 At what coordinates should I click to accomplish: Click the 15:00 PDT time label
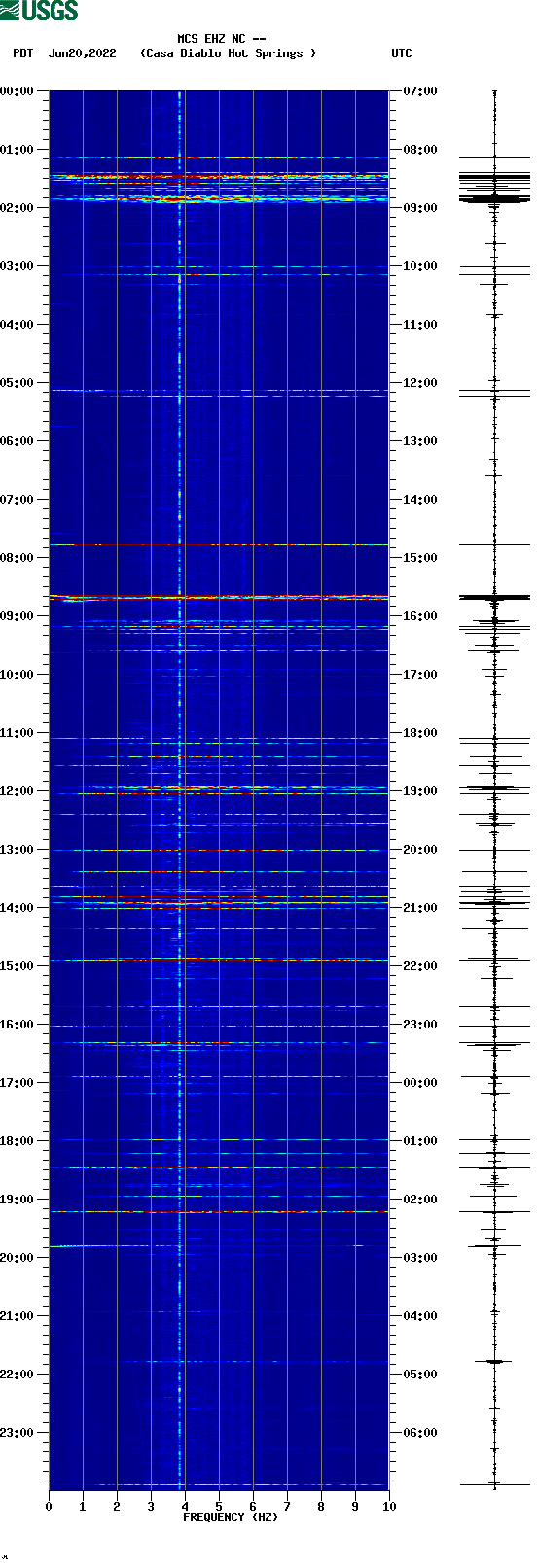18,966
